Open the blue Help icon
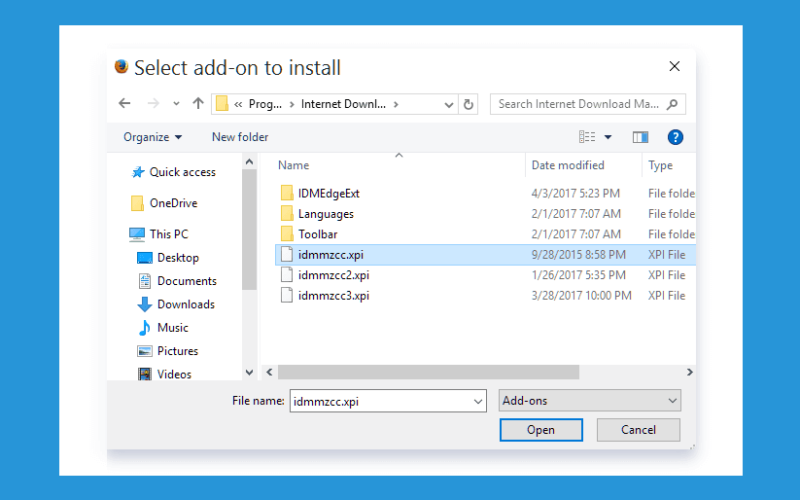 [675, 137]
